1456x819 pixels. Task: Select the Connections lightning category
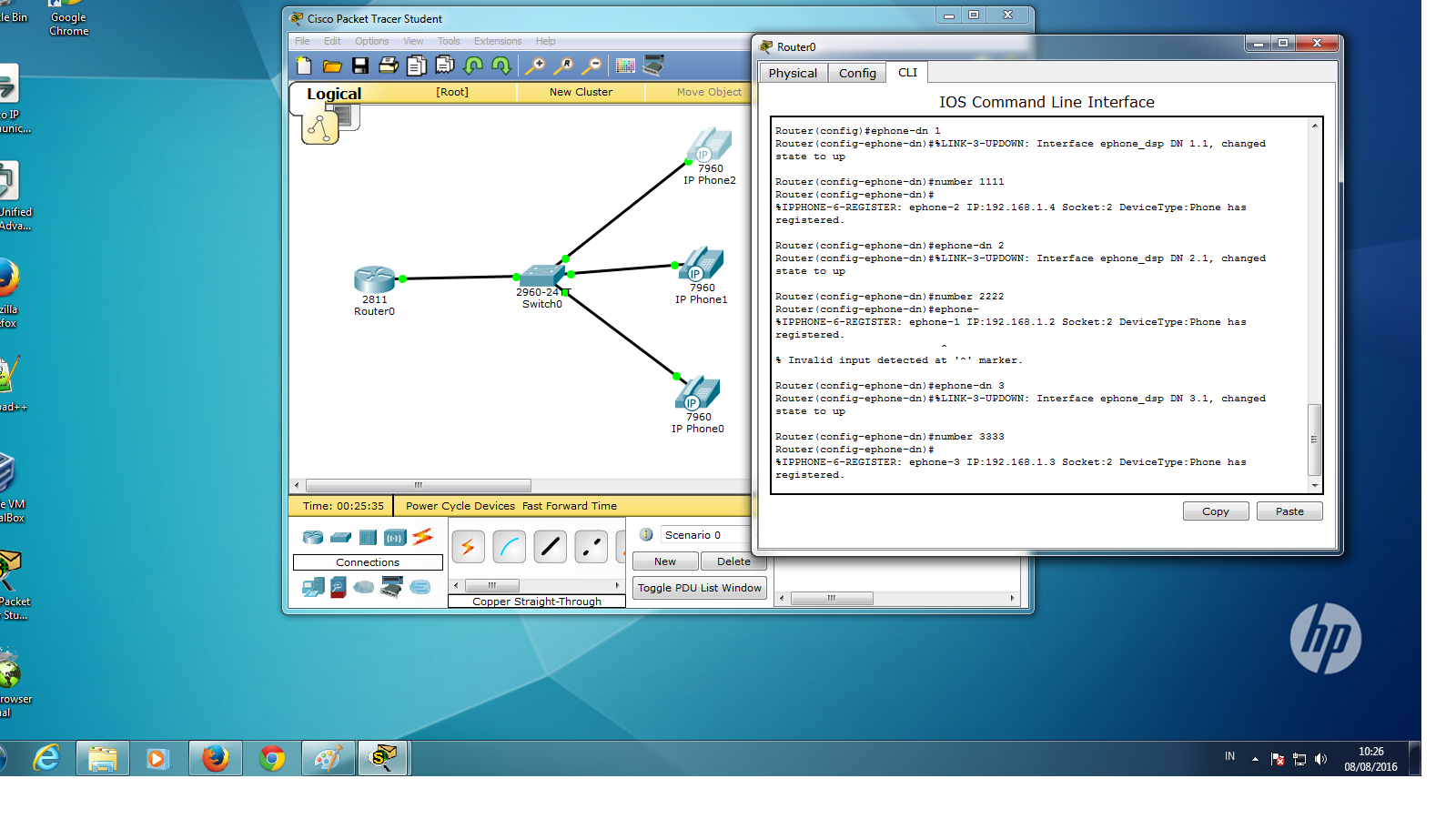point(422,537)
